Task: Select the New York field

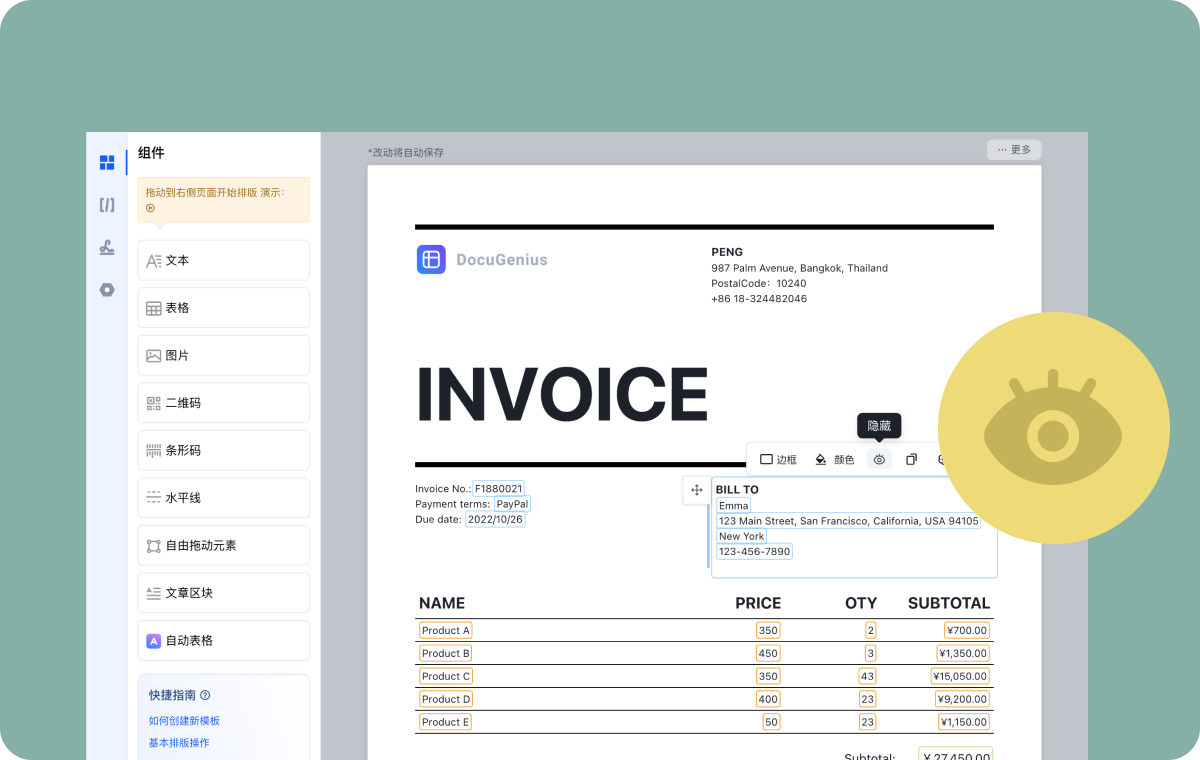Action: tap(742, 536)
